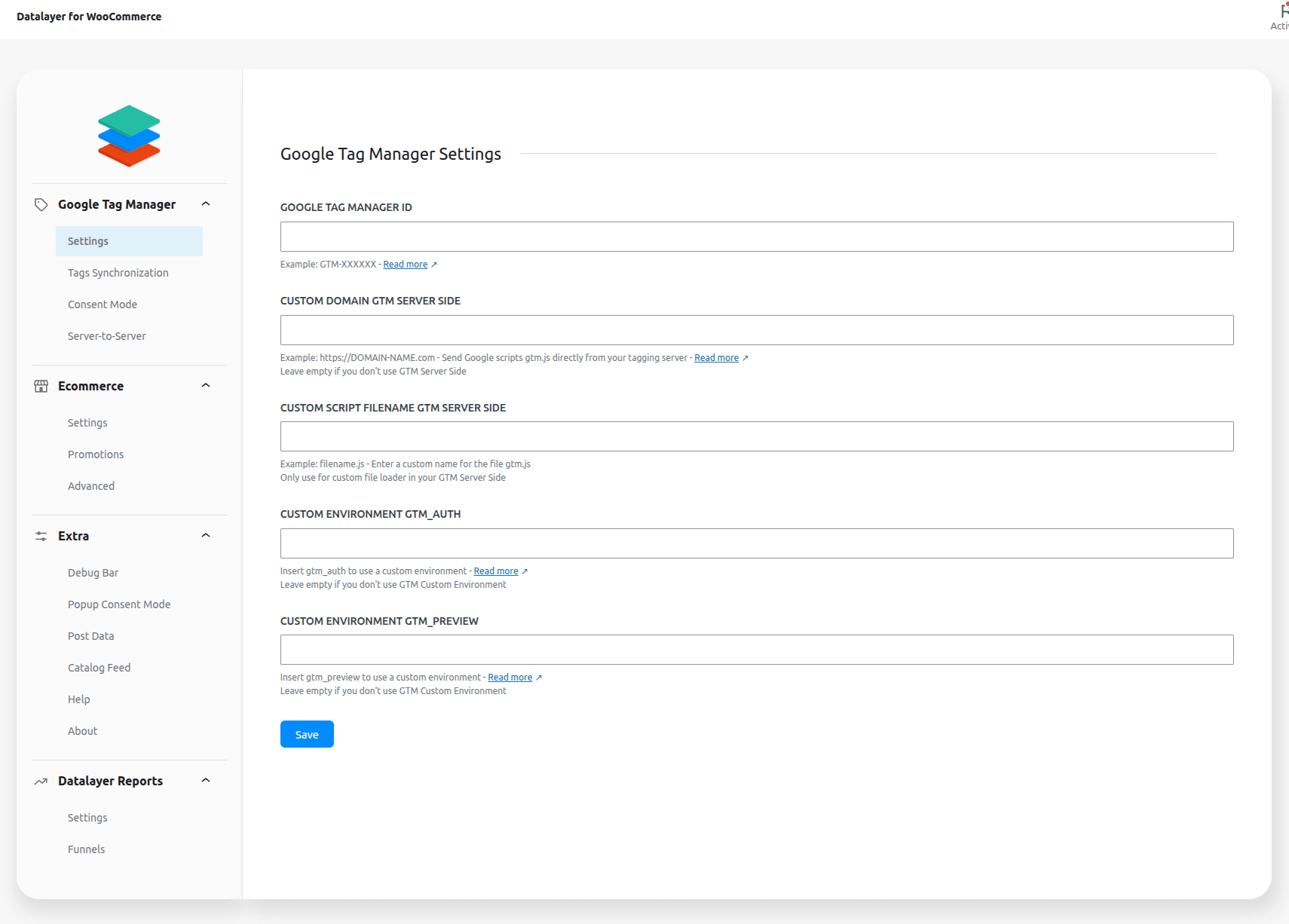Click the Datalayer layered logo

point(129,136)
